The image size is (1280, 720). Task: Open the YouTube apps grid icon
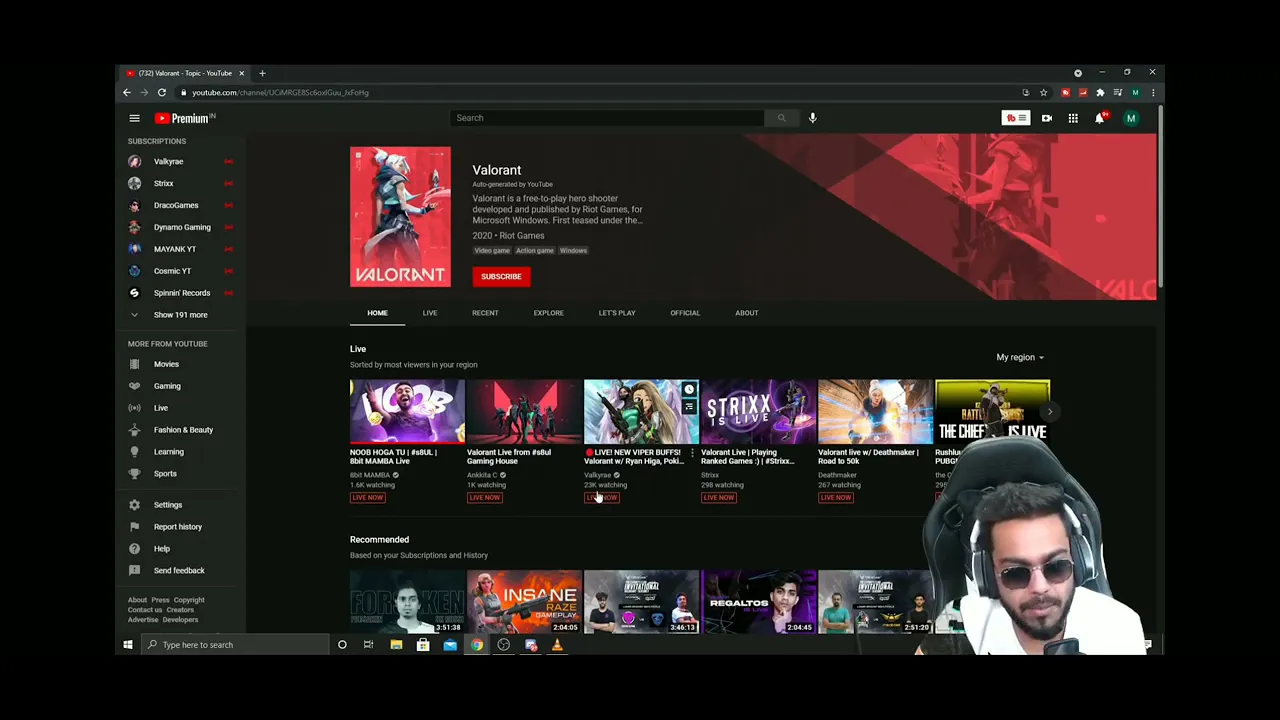[x=1072, y=118]
